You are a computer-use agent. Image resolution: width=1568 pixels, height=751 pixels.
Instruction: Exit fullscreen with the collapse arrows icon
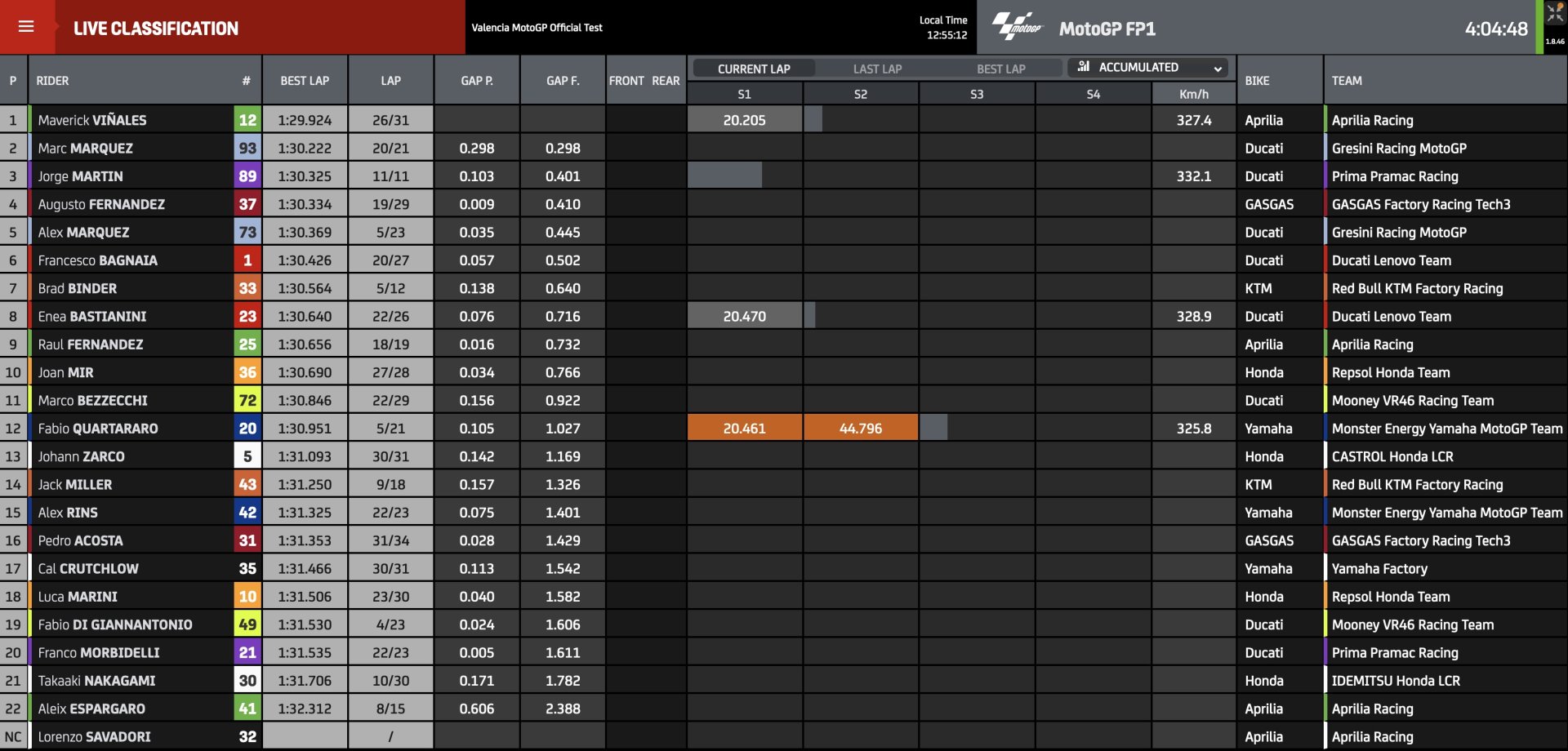(x=1556, y=14)
